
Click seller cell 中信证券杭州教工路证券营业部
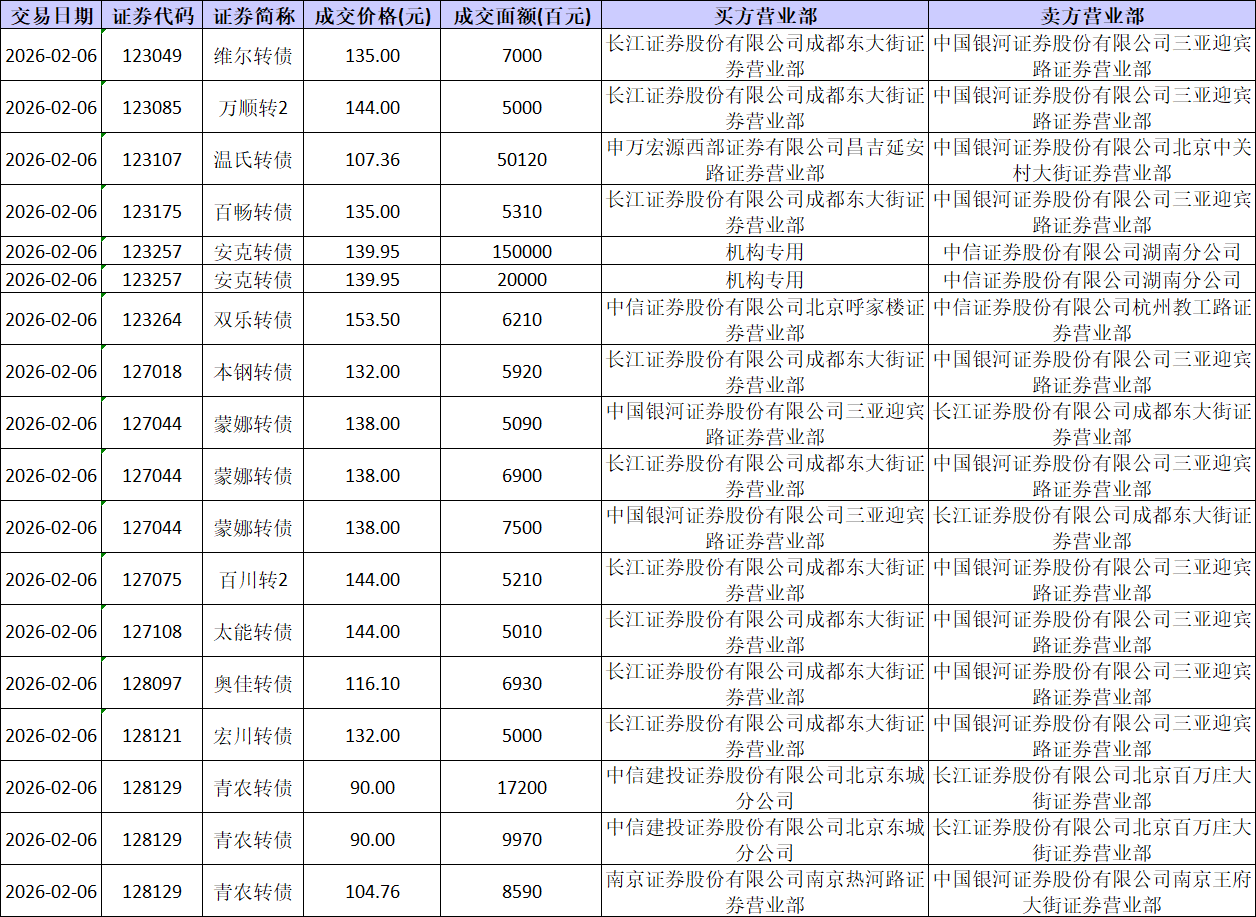1092,320
